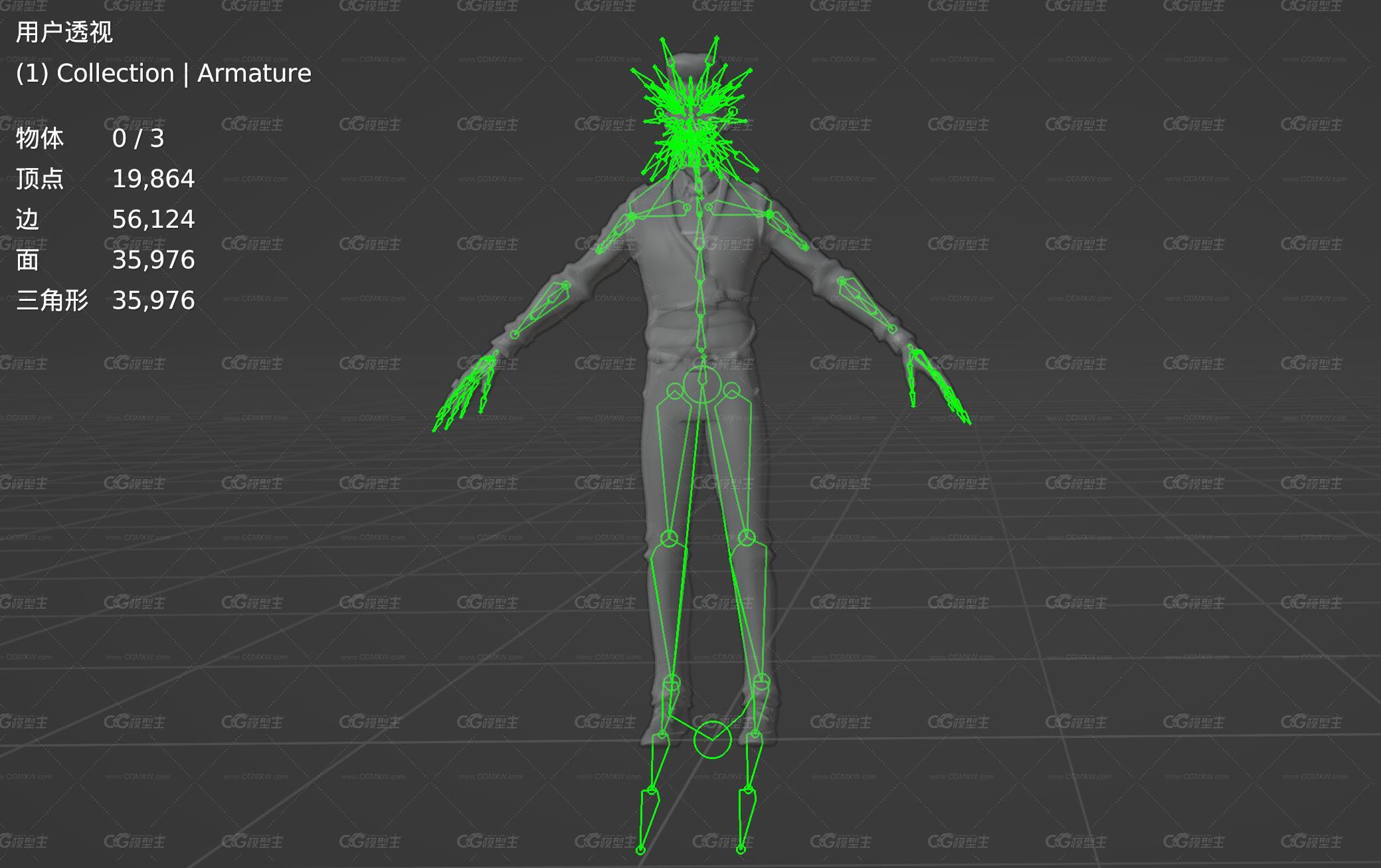Click the triangle count '35,976' beside '三角形'
This screenshot has width=1381, height=868.
[153, 300]
